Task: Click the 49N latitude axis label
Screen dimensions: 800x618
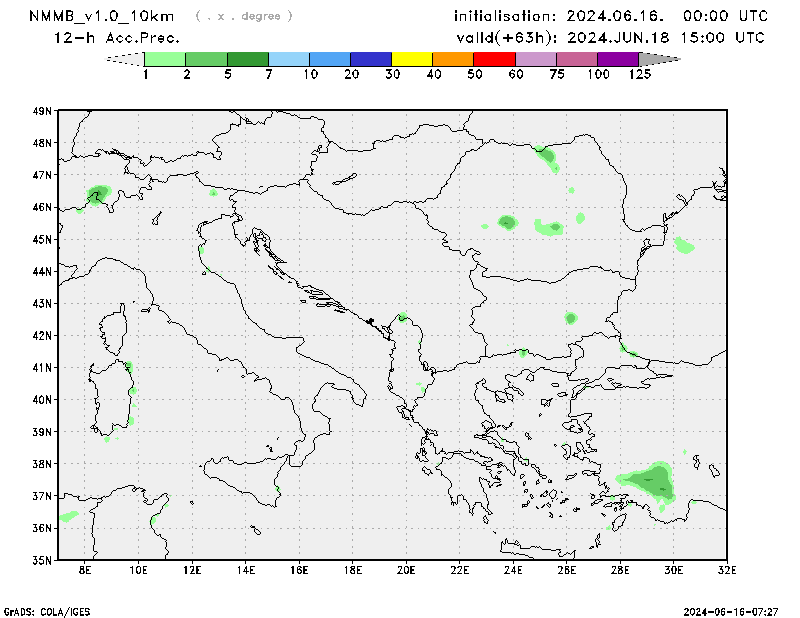Action: tap(42, 111)
